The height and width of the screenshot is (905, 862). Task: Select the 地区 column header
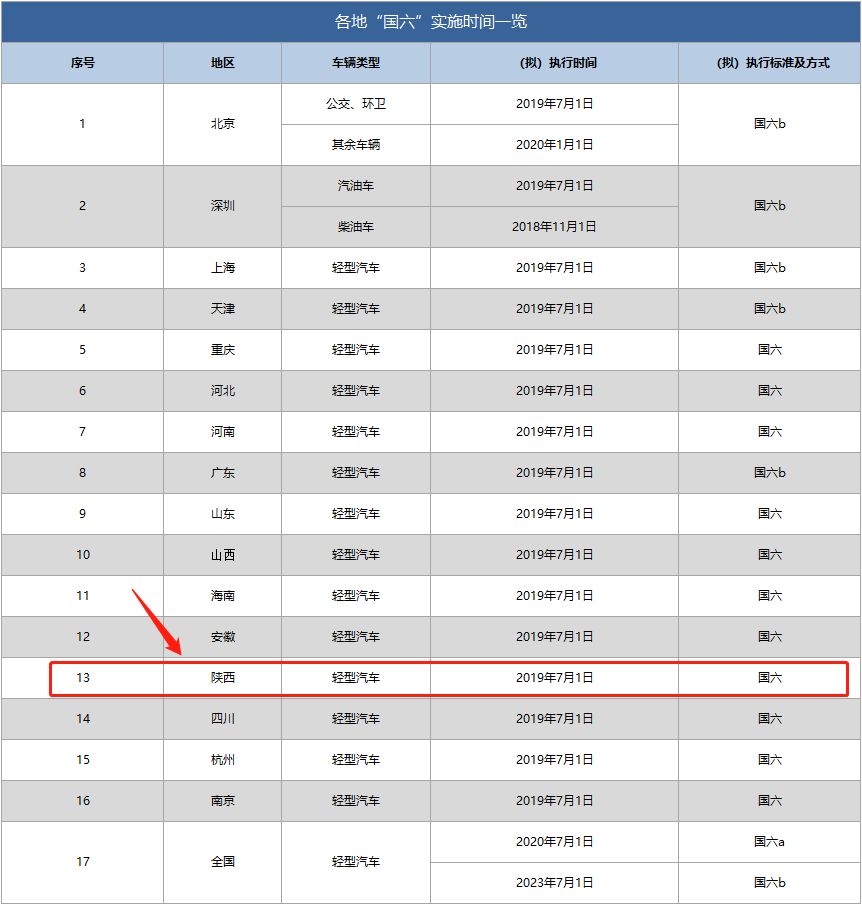point(222,63)
